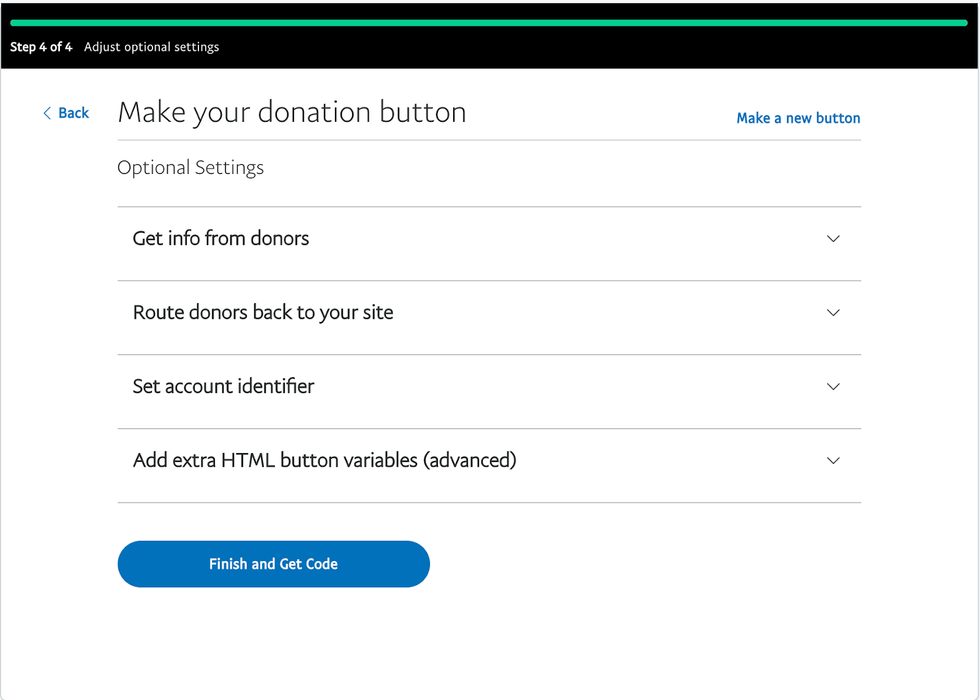Click the black step header bar
Image resolution: width=980 pixels, height=700 pixels.
(600, 48)
